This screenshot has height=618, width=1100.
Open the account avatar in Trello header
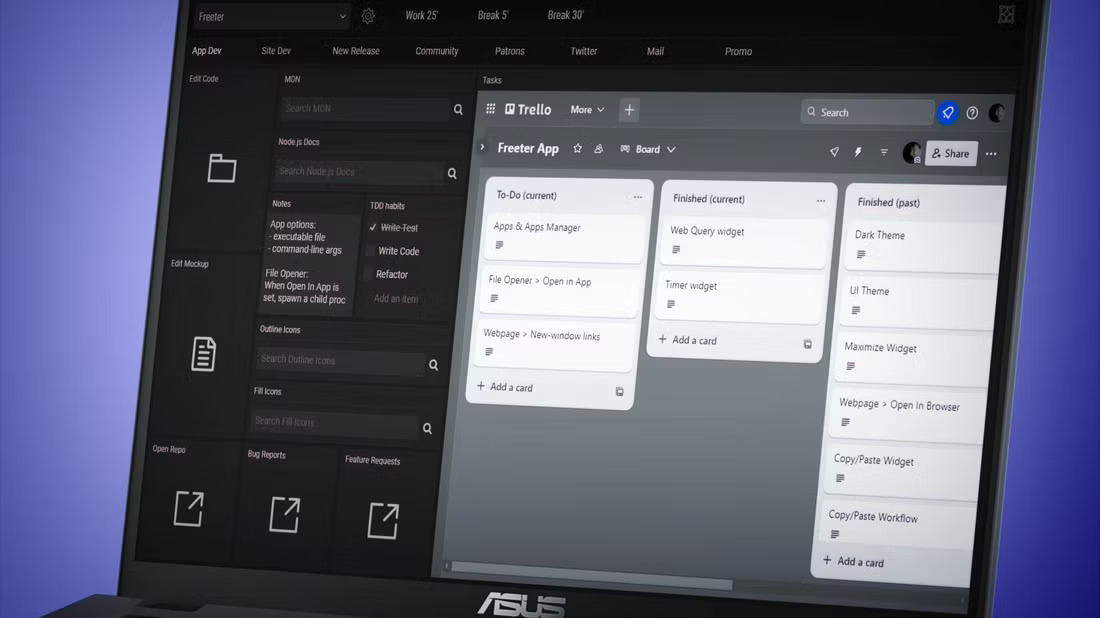click(996, 113)
